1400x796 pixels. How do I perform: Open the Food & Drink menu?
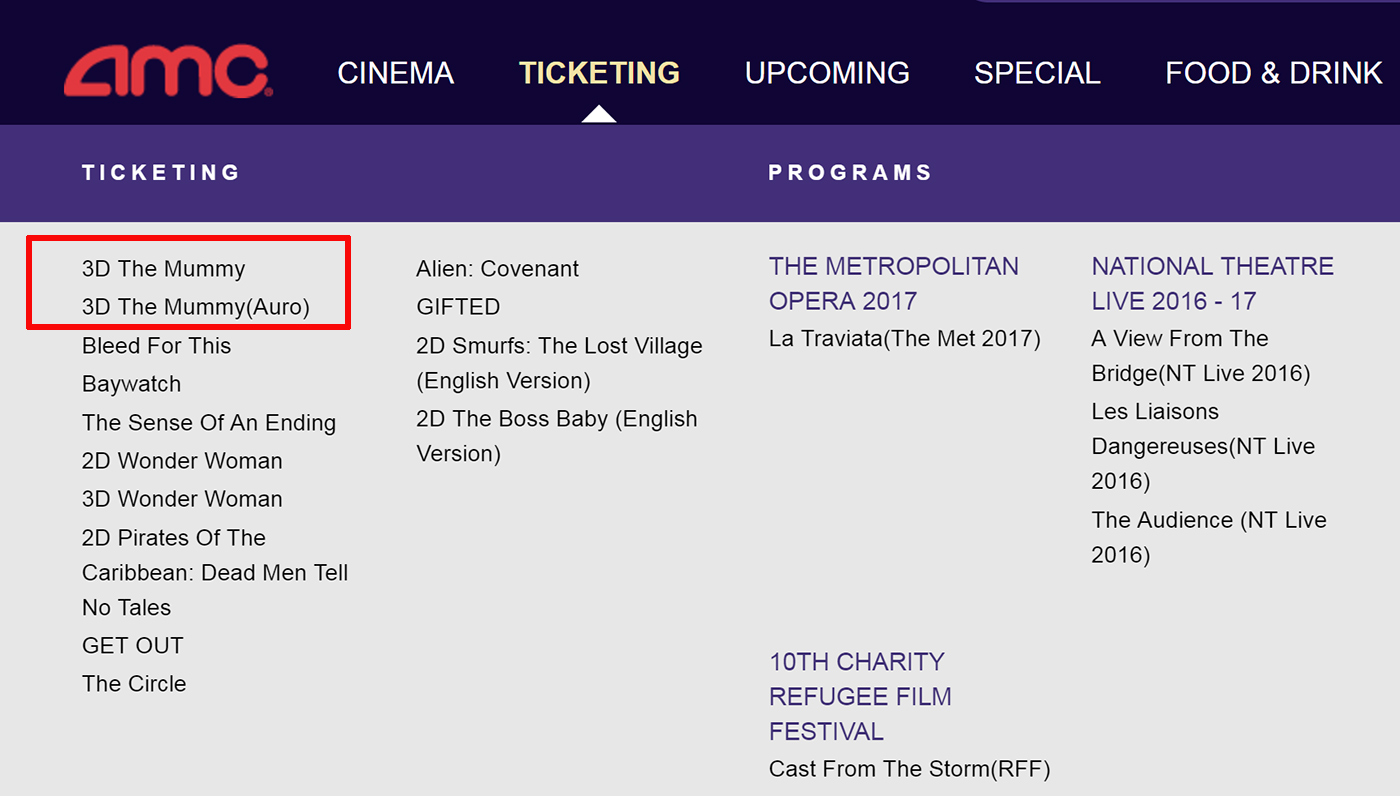[1273, 73]
